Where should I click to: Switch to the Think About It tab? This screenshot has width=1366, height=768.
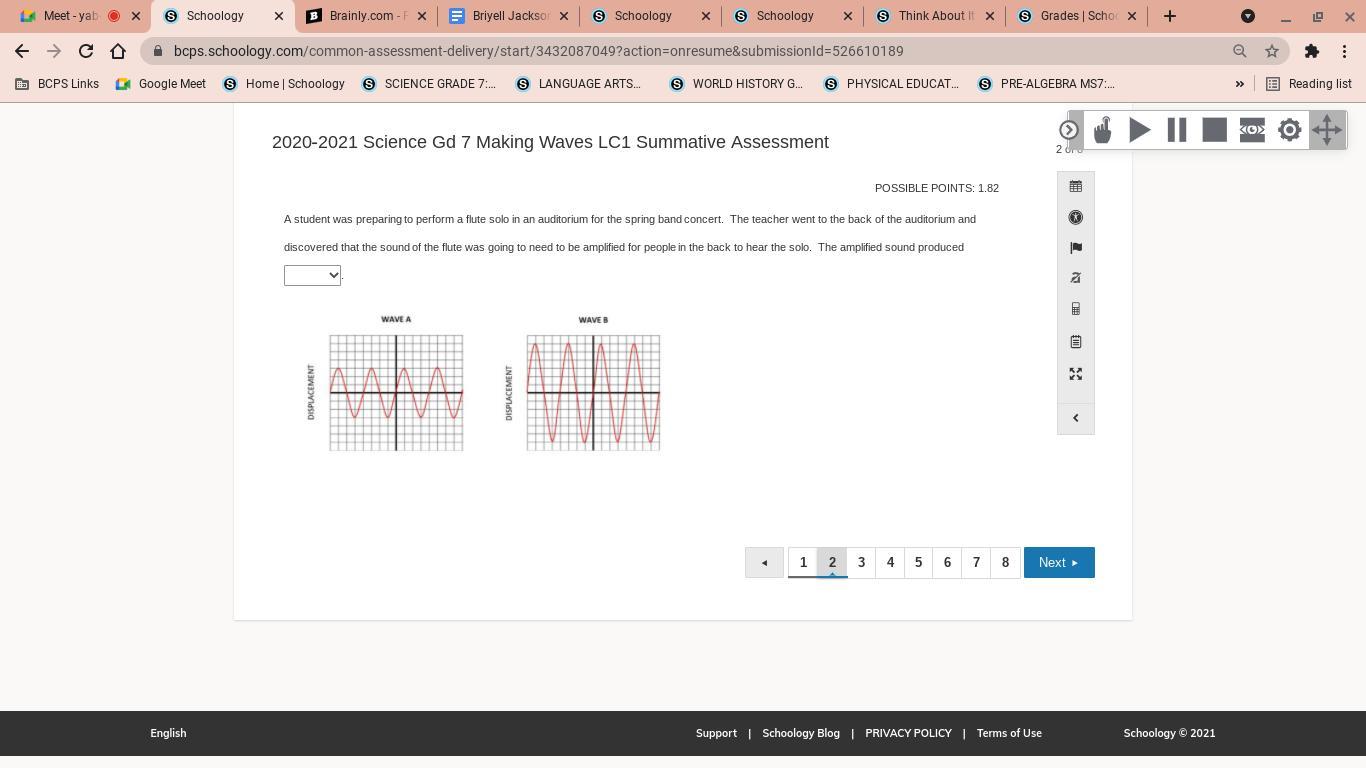(x=936, y=16)
